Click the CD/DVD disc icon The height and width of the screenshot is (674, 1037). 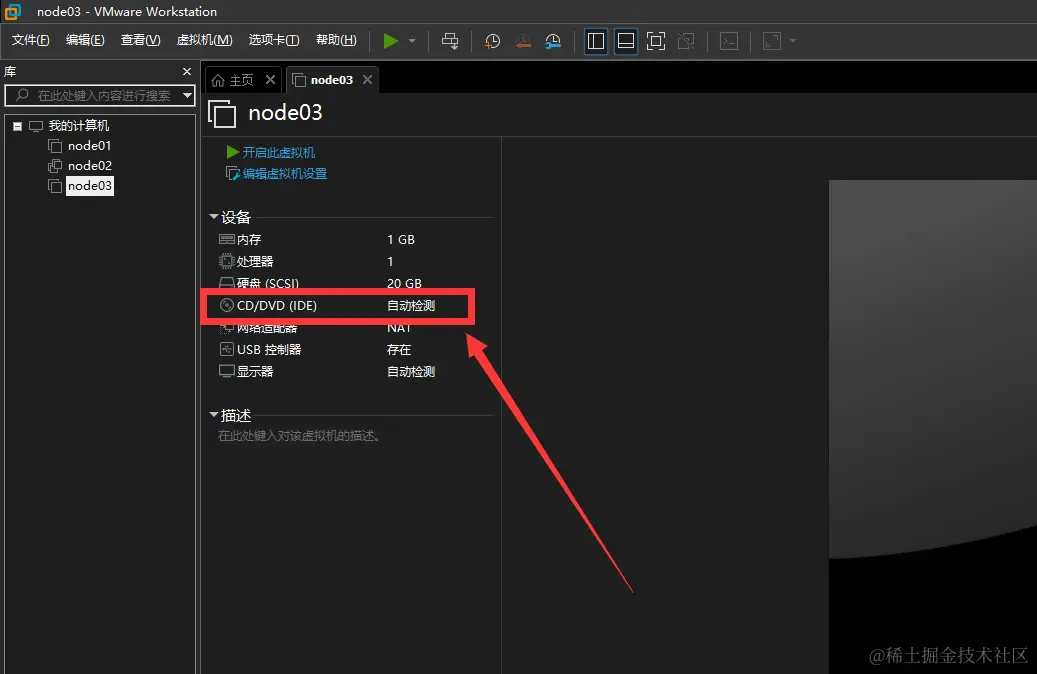227,305
